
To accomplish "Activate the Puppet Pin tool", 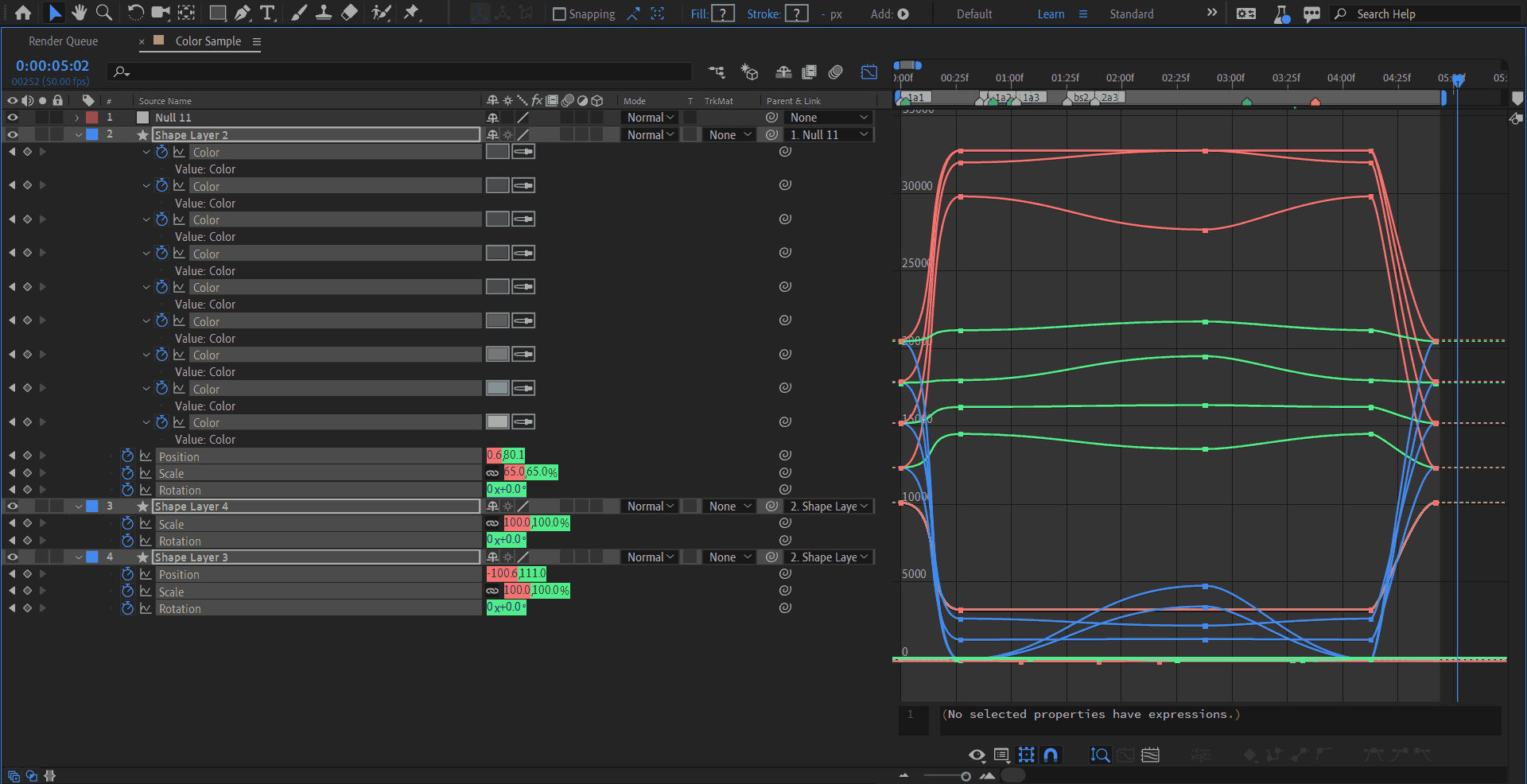I will pos(411,13).
